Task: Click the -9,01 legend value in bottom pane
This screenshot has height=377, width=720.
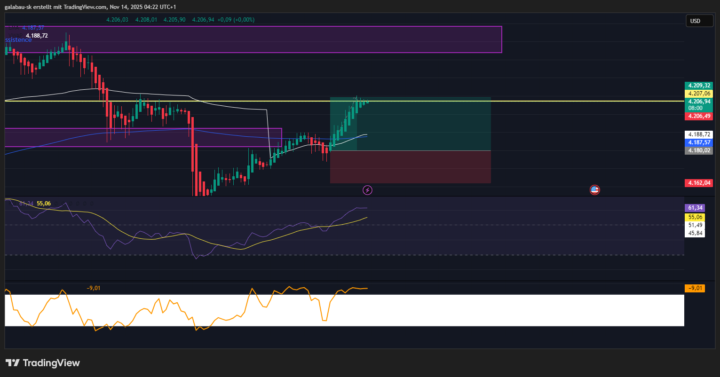Action: point(94,288)
